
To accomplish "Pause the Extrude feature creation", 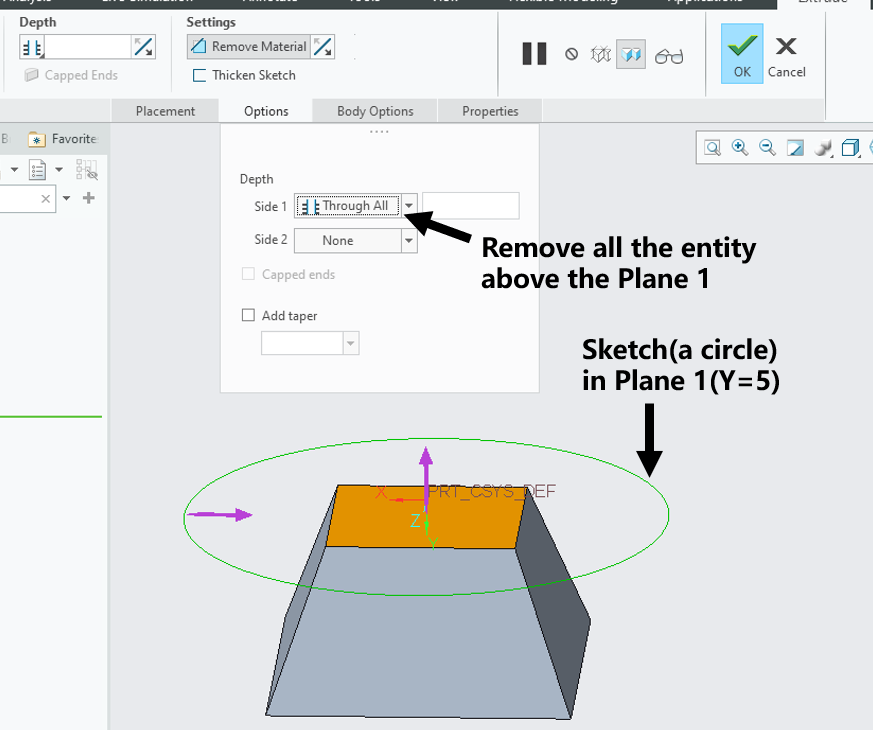I will [x=534, y=53].
